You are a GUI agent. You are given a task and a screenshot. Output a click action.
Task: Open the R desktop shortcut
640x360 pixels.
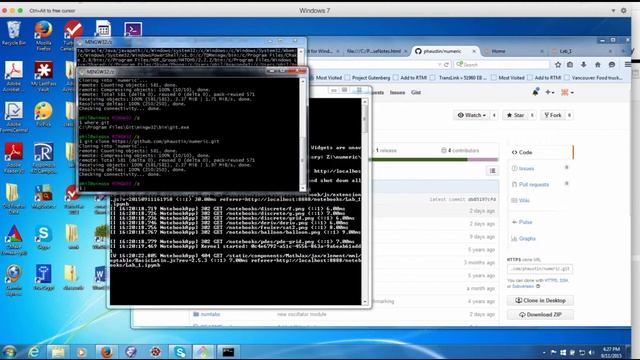43,157
